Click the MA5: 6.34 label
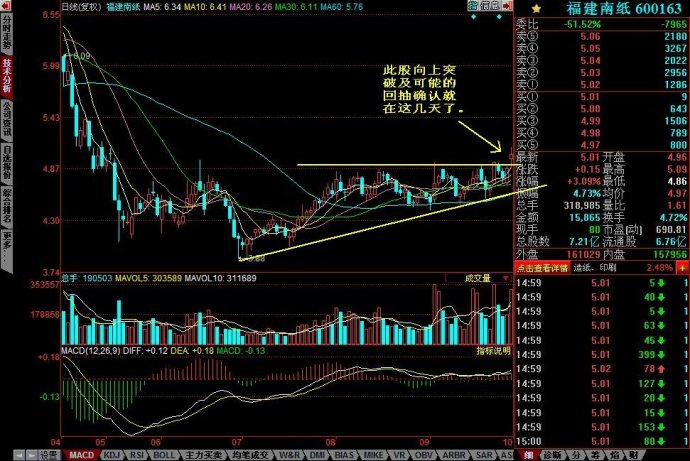 [x=162, y=7]
